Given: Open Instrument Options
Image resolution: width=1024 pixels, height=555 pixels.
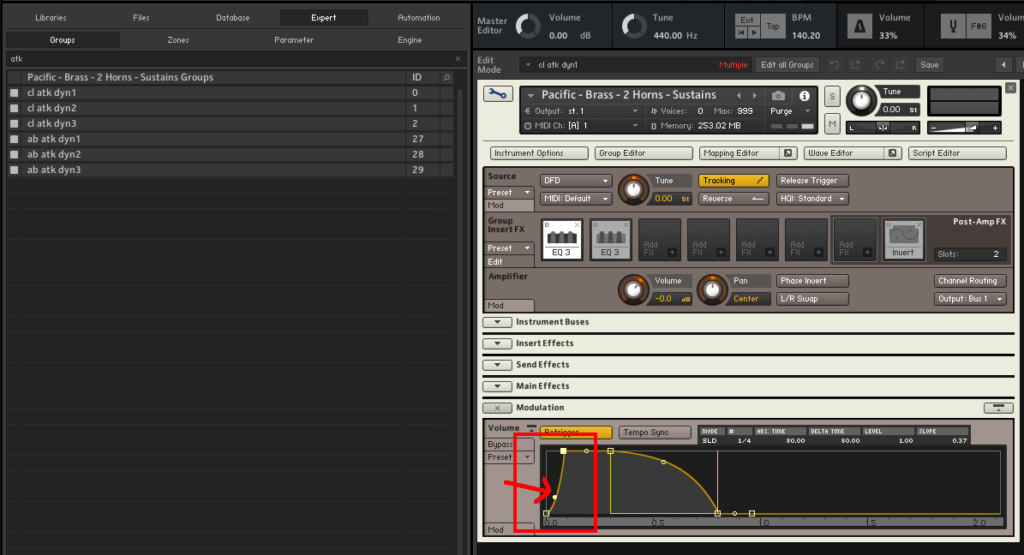Looking at the screenshot, I should click(539, 153).
